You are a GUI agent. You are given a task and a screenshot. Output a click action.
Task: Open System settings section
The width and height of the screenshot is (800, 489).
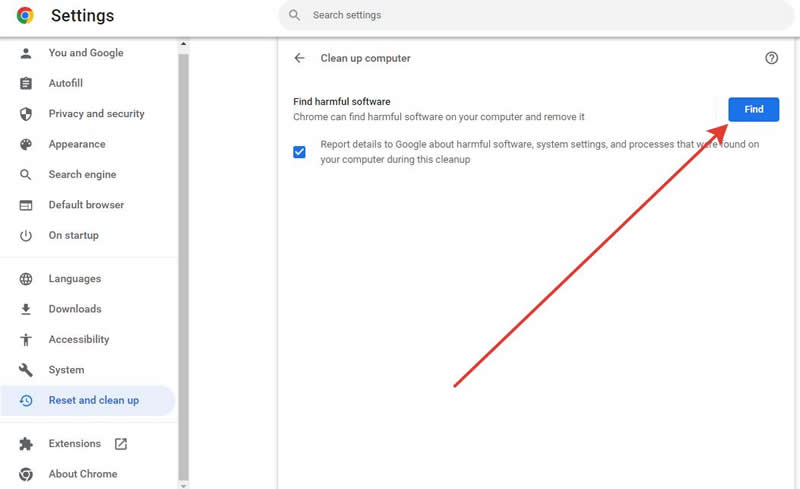[66, 370]
